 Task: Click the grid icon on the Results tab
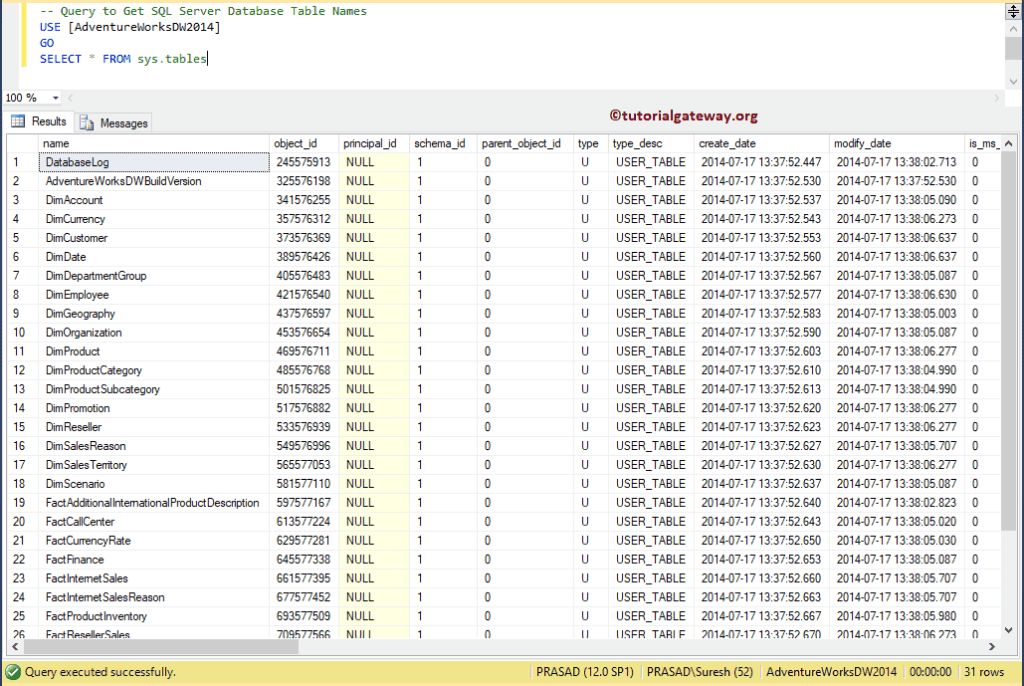coord(18,122)
